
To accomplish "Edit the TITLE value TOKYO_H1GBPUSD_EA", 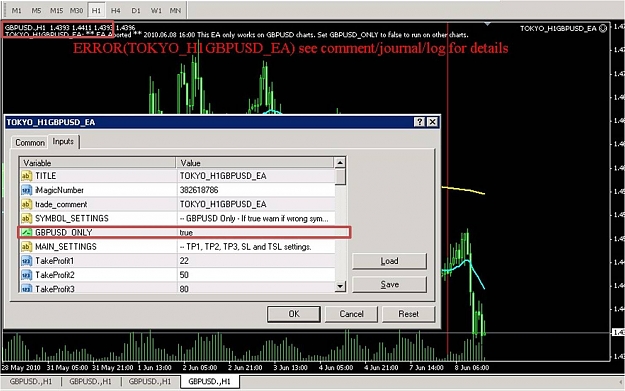I will (x=256, y=176).
